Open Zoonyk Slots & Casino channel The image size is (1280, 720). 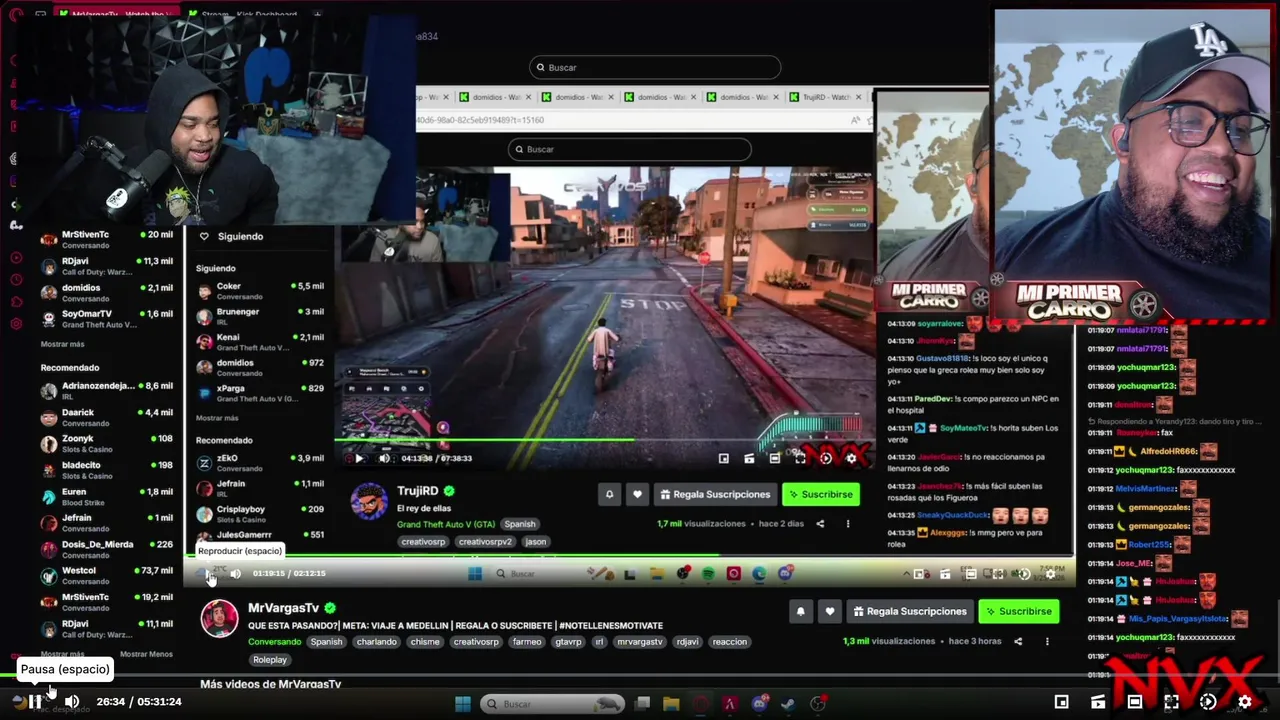(x=107, y=443)
